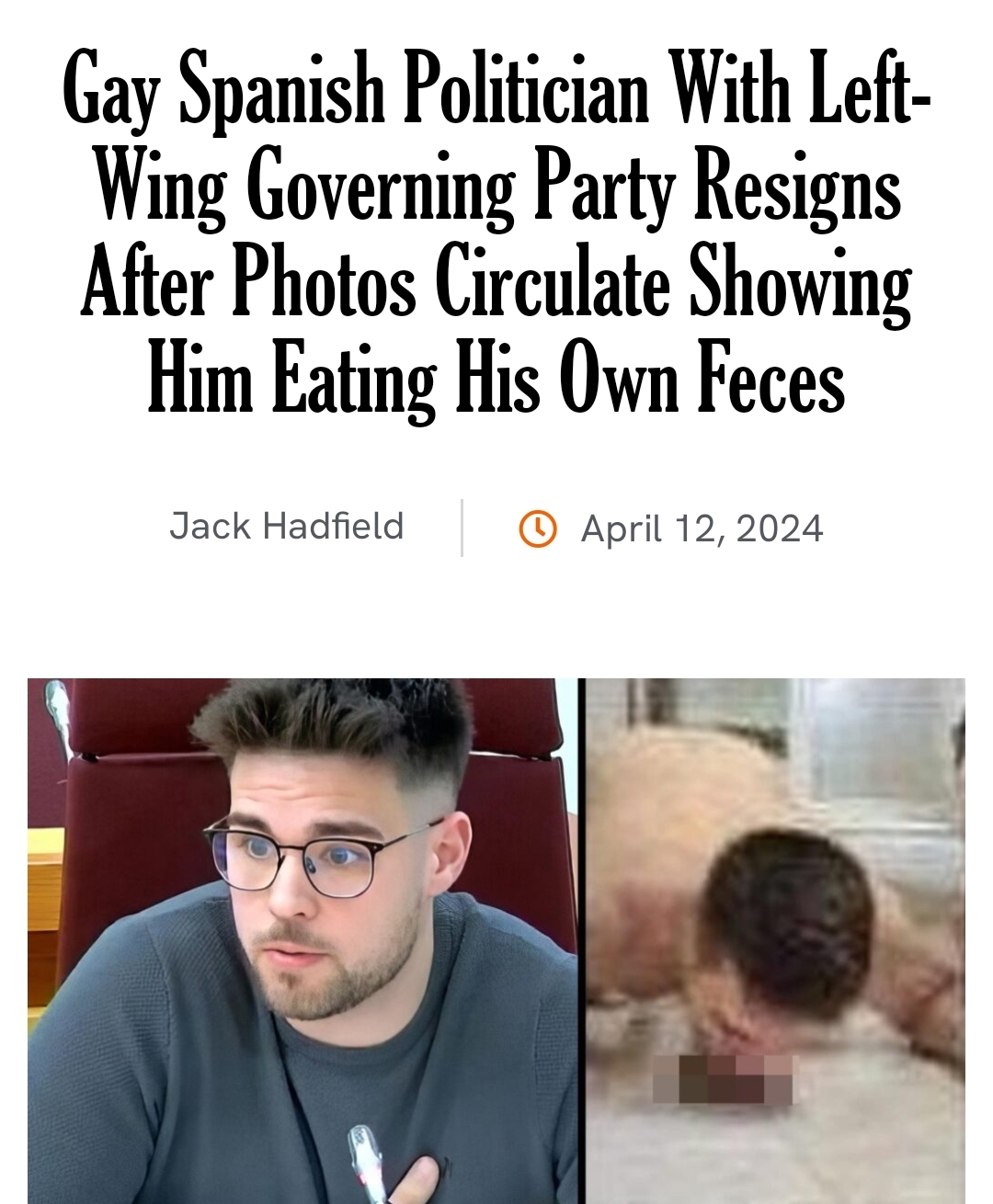Select the April 12, 2024 publish date
This screenshot has height=1204, width=993.
702,528
